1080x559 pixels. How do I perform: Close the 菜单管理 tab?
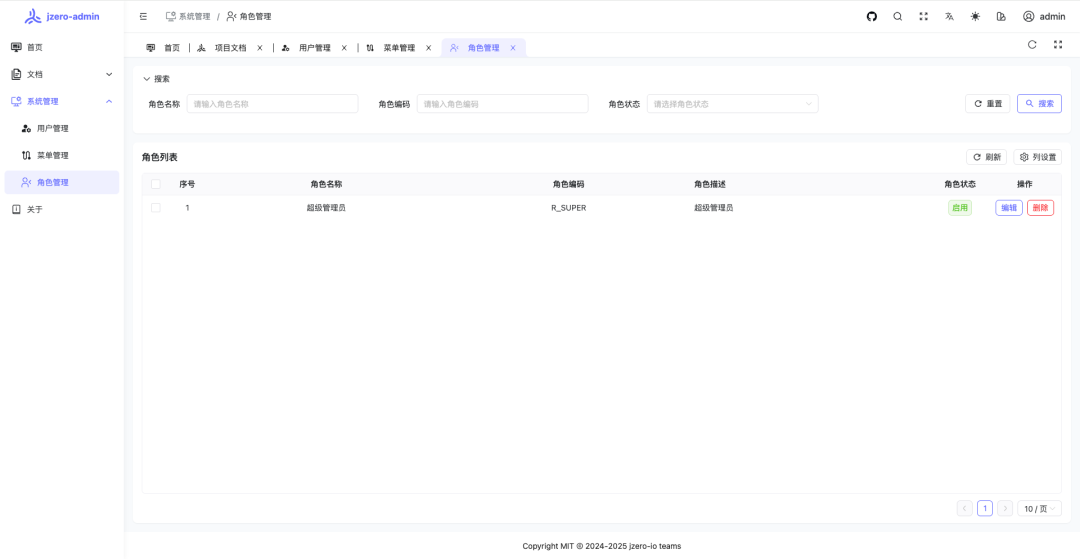[x=428, y=48]
